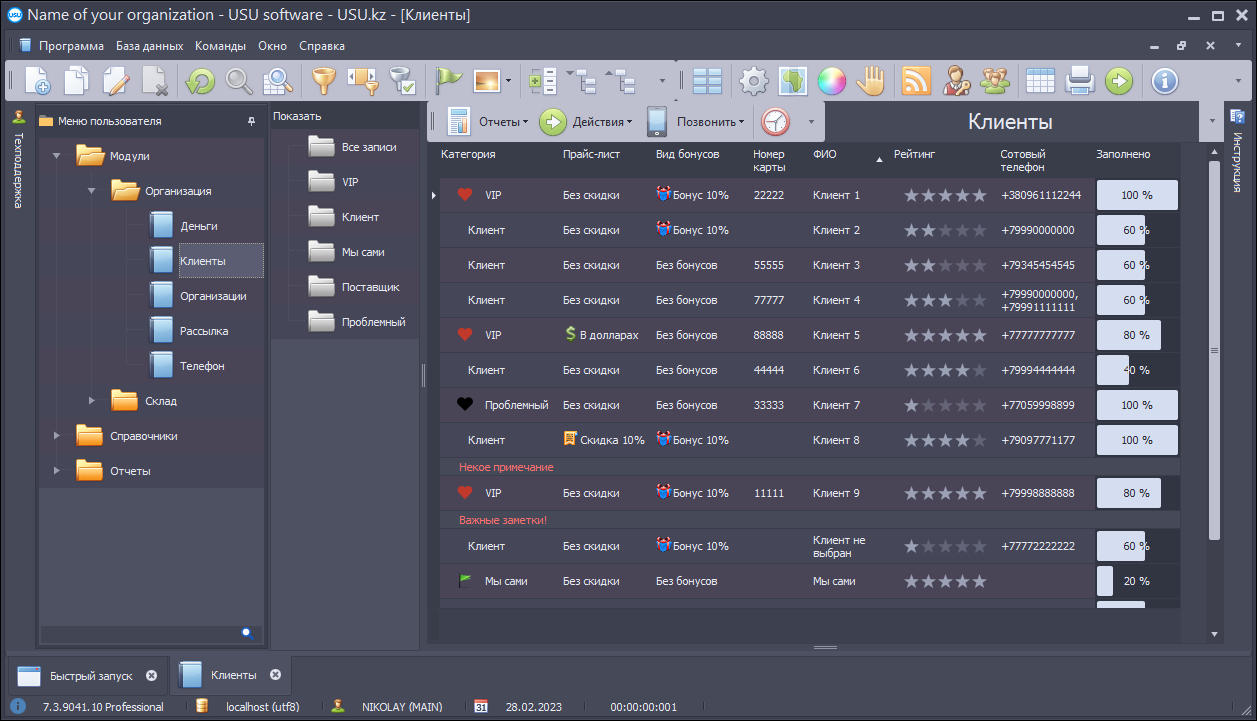Click the 100% fill bar for Клиент 1
This screenshot has width=1257, height=721.
[1136, 195]
